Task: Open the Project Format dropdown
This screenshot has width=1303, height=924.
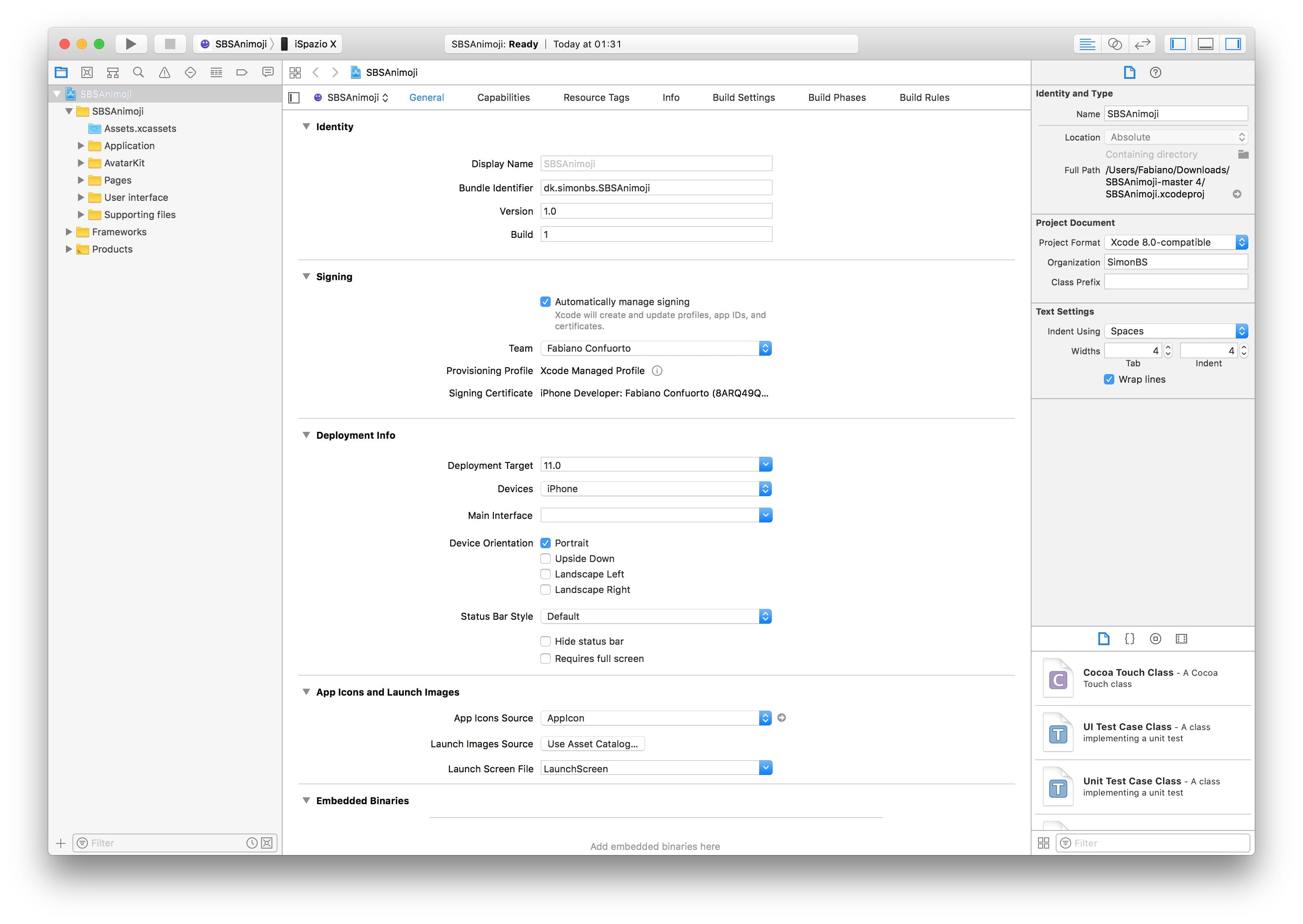Action: [1176, 242]
